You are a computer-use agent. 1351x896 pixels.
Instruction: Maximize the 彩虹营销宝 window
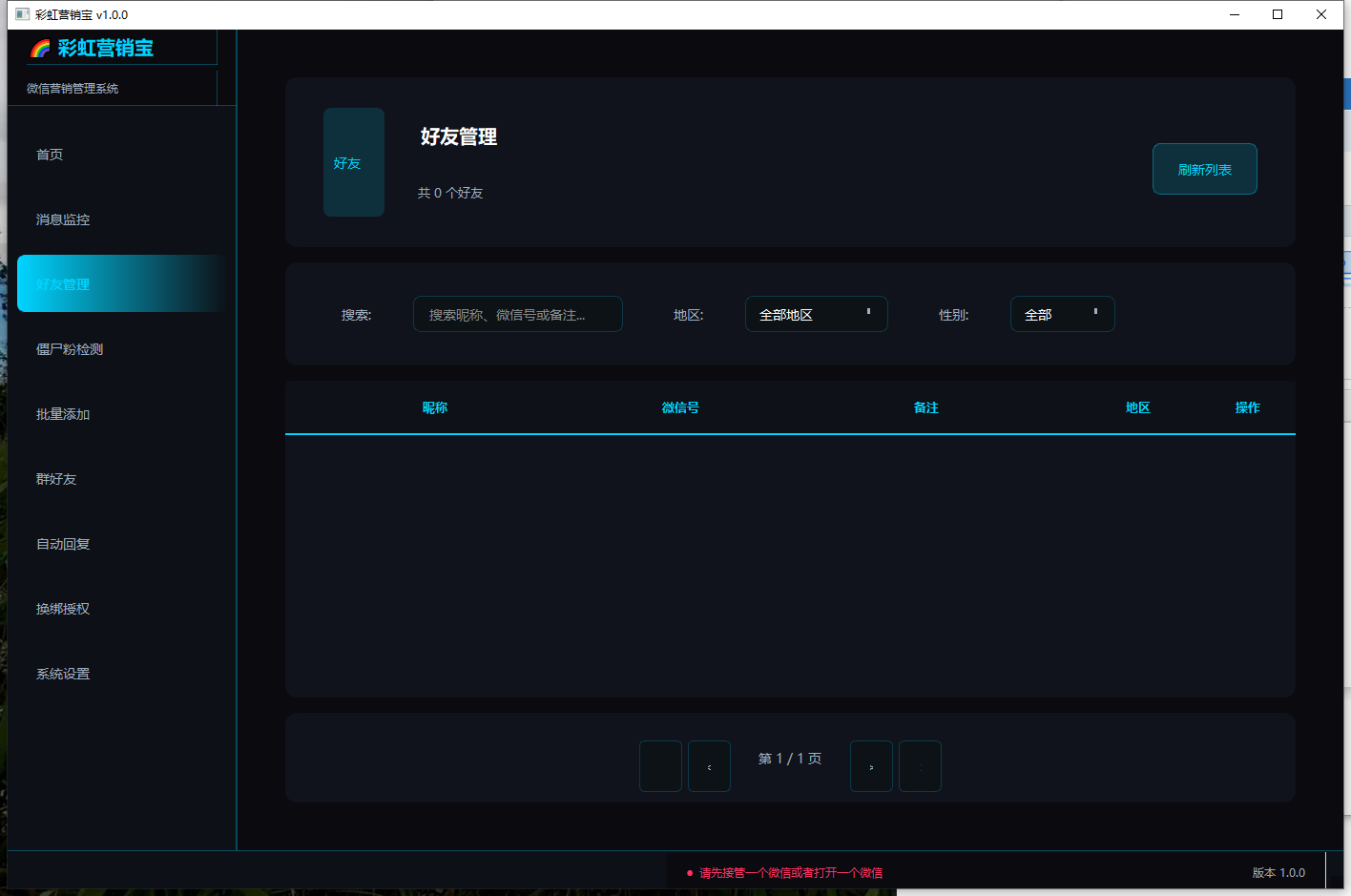[1278, 14]
